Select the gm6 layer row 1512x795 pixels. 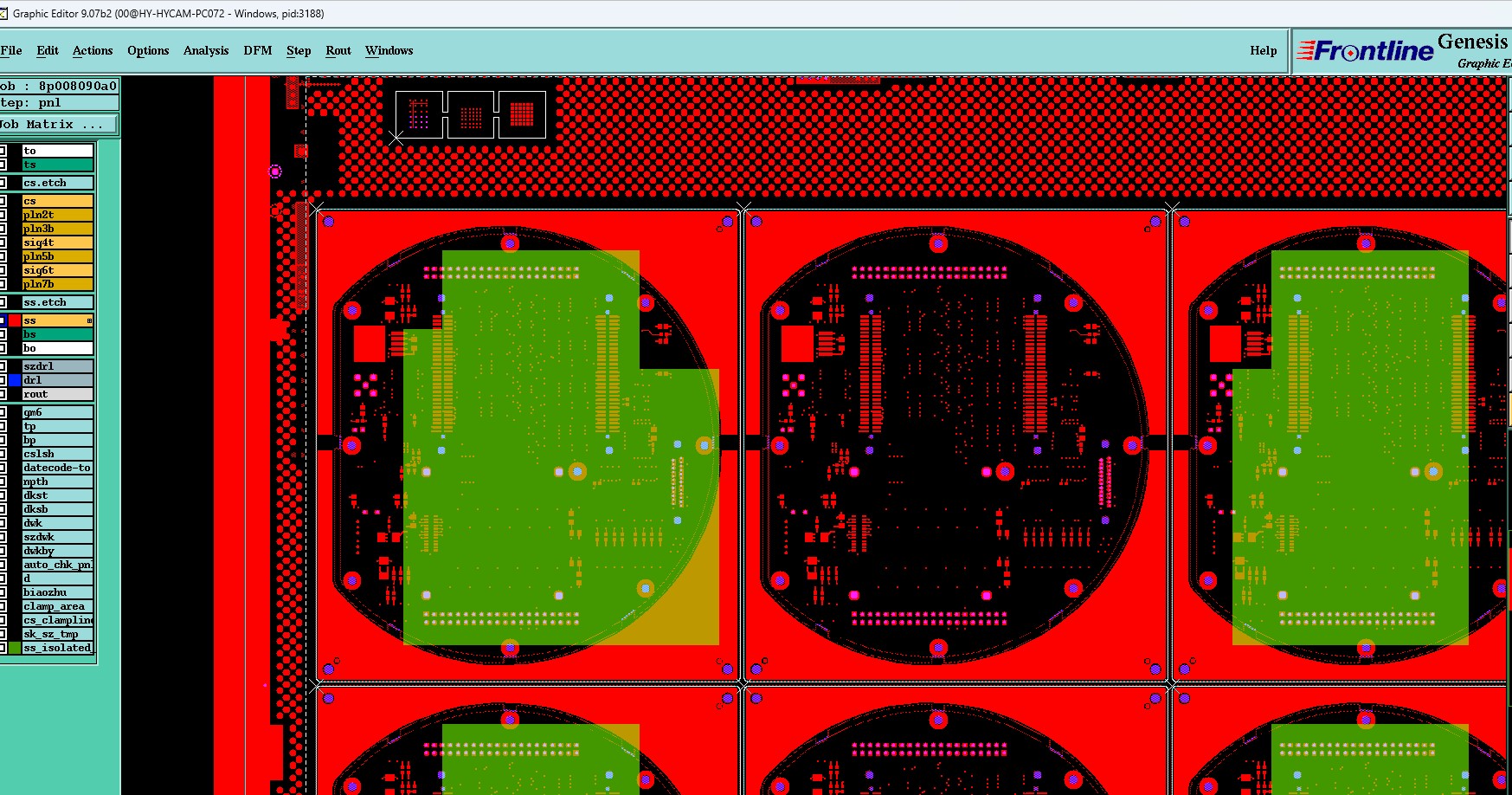coord(57,412)
